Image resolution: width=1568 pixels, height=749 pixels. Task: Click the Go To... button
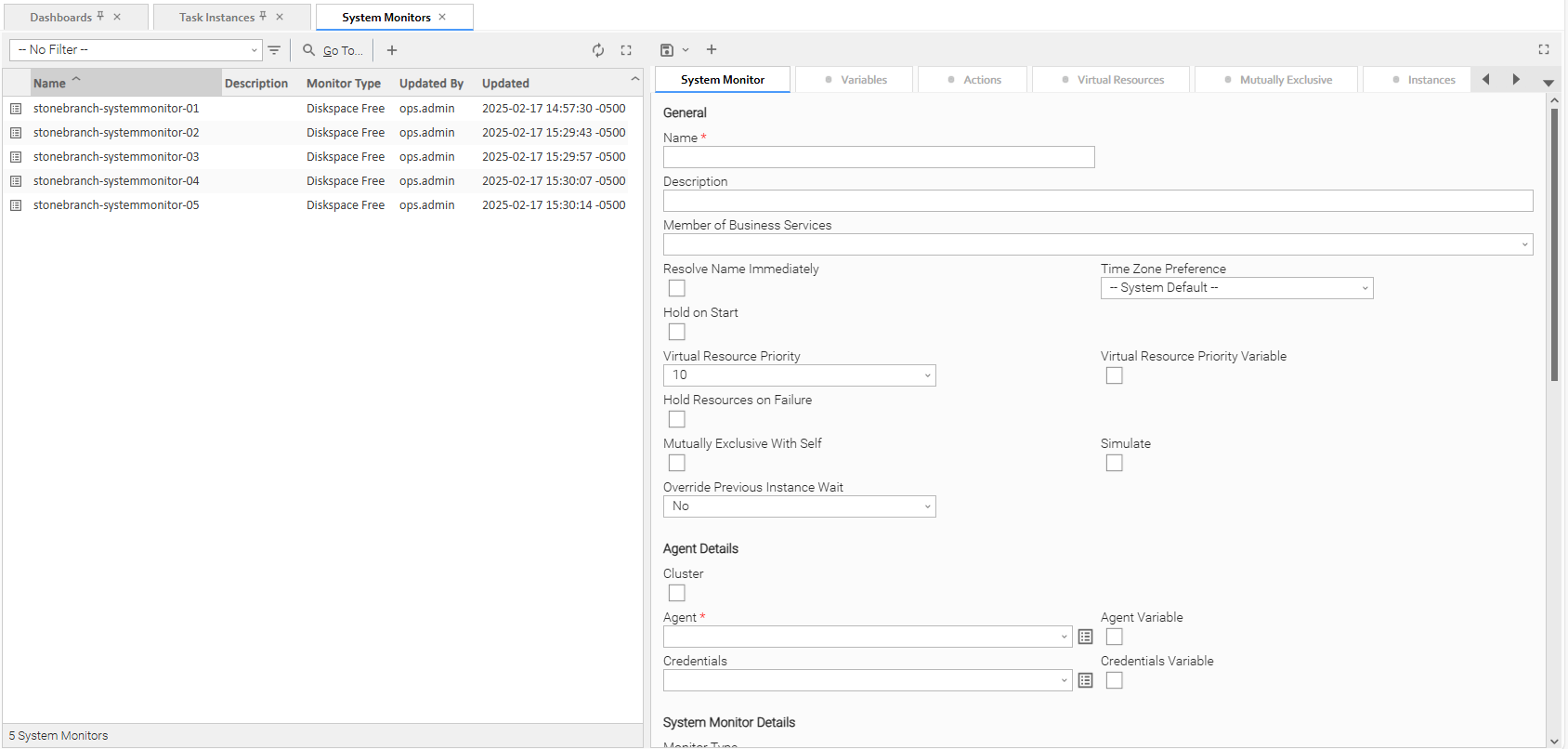[333, 50]
